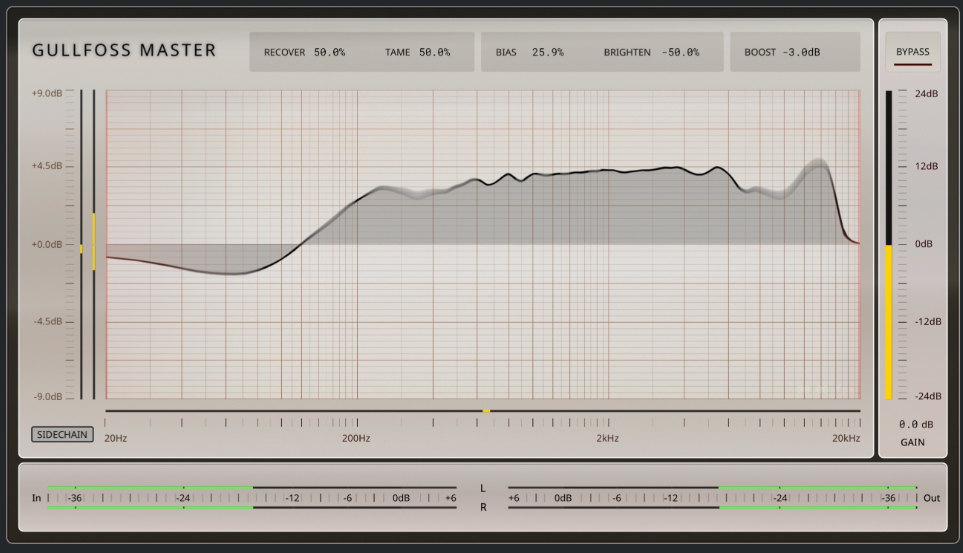Click the GAIN label

click(x=913, y=442)
